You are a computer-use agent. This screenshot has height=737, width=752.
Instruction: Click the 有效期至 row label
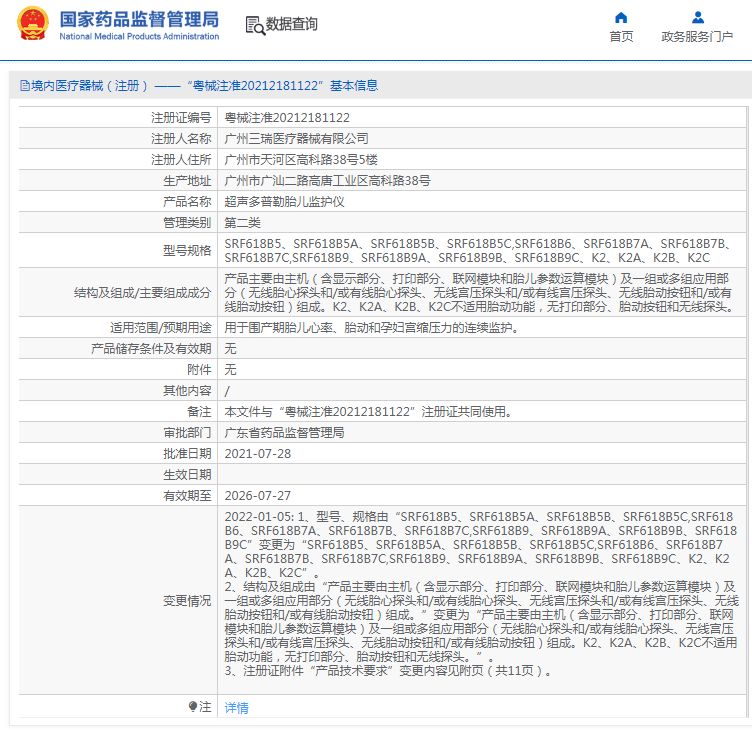click(187, 496)
